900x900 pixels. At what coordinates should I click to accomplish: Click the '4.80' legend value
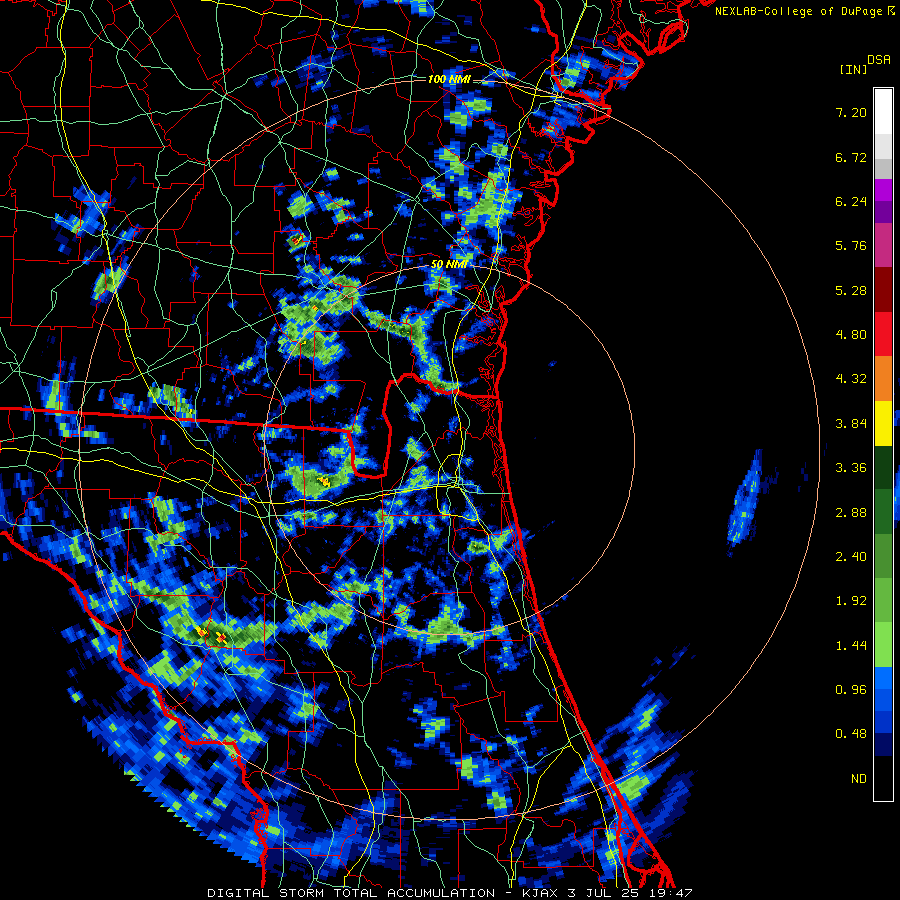point(851,335)
